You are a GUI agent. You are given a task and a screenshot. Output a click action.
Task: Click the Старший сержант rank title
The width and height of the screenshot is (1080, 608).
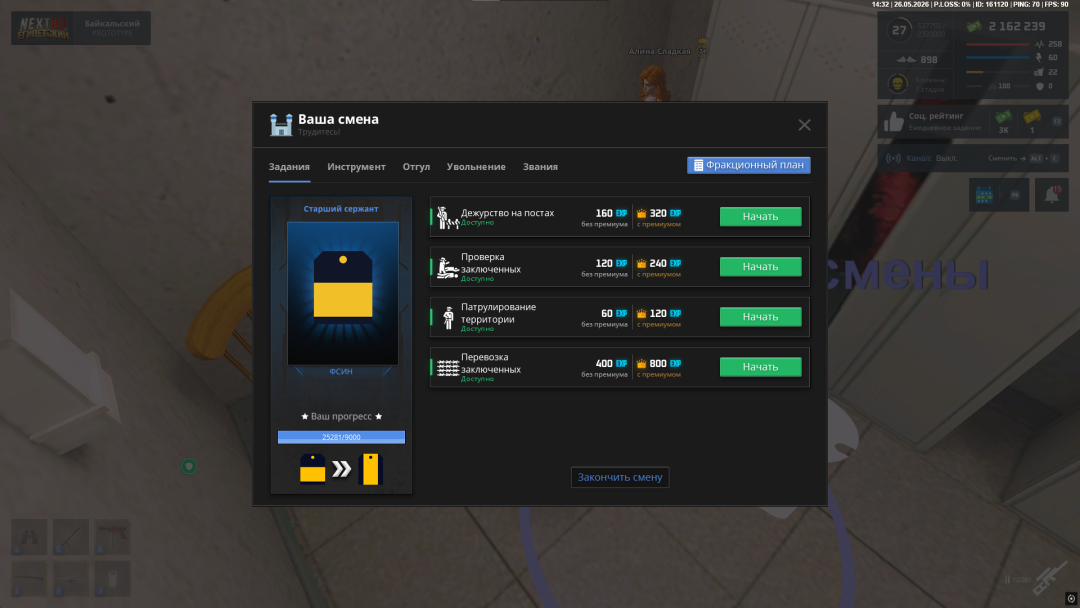click(341, 209)
